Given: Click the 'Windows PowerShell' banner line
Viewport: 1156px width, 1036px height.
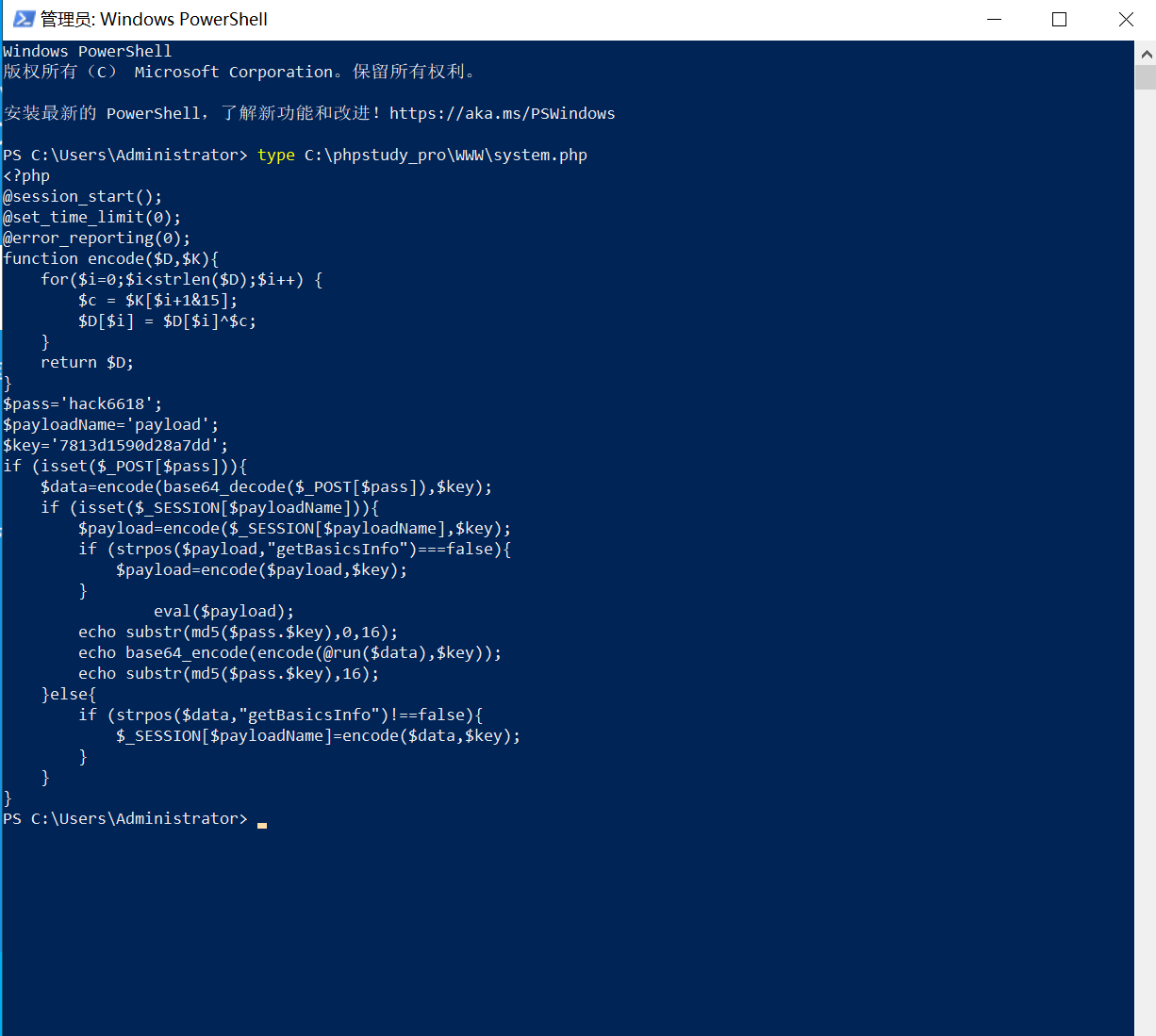Looking at the screenshot, I should pyautogui.click(x=88, y=51).
